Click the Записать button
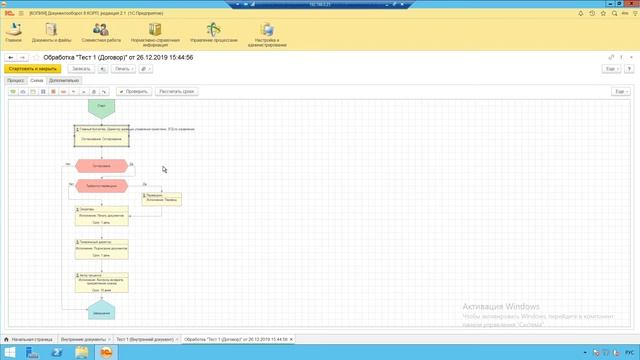The height and width of the screenshot is (360, 640). point(81,69)
